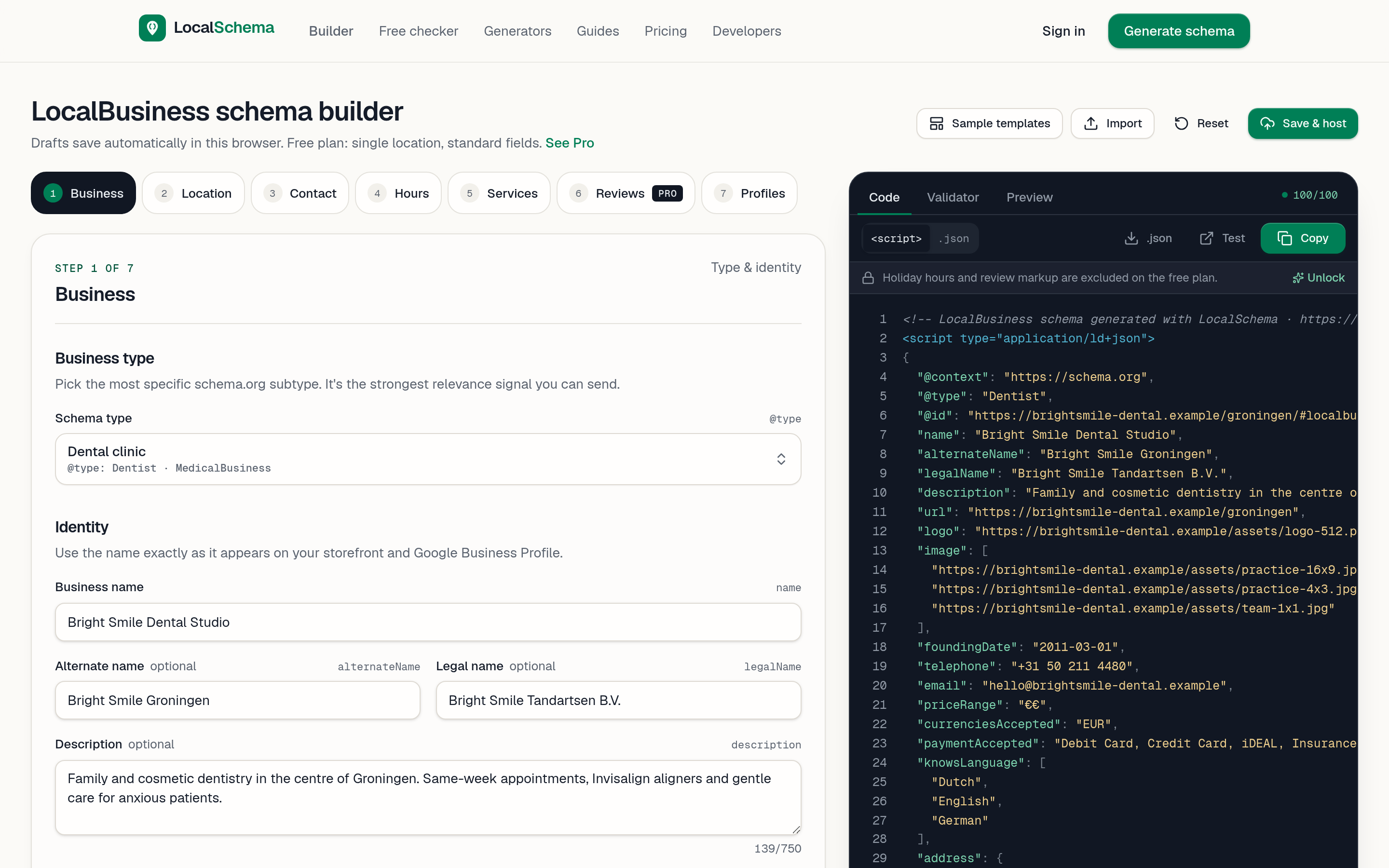The width and height of the screenshot is (1389, 868).
Task: Go to step 4 Hours
Action: click(x=398, y=193)
